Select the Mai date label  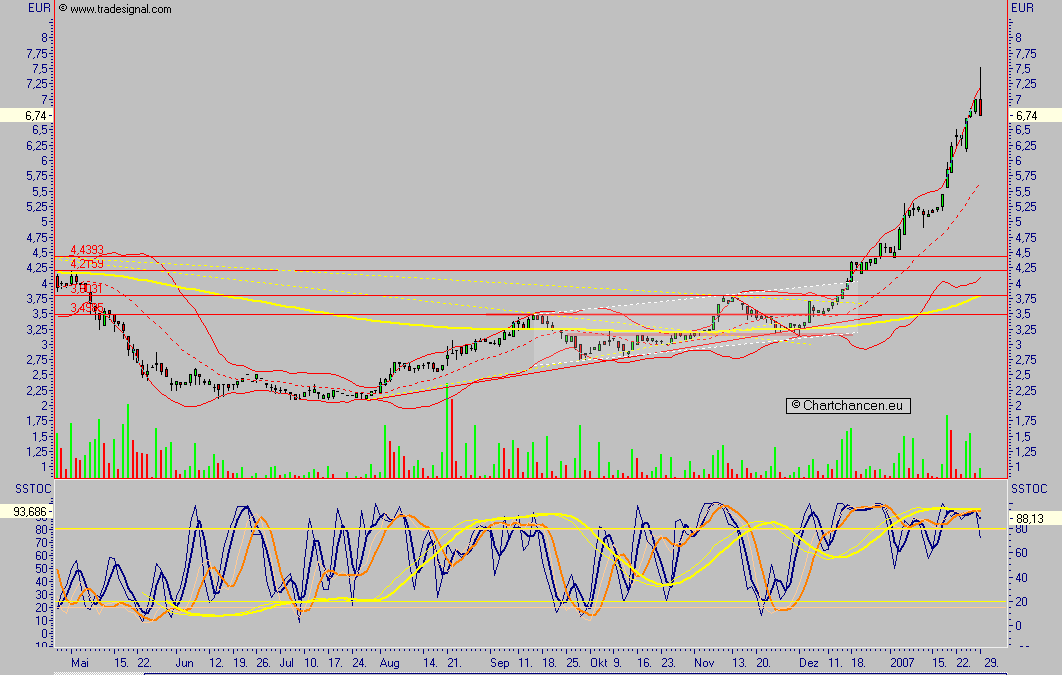(x=80, y=663)
